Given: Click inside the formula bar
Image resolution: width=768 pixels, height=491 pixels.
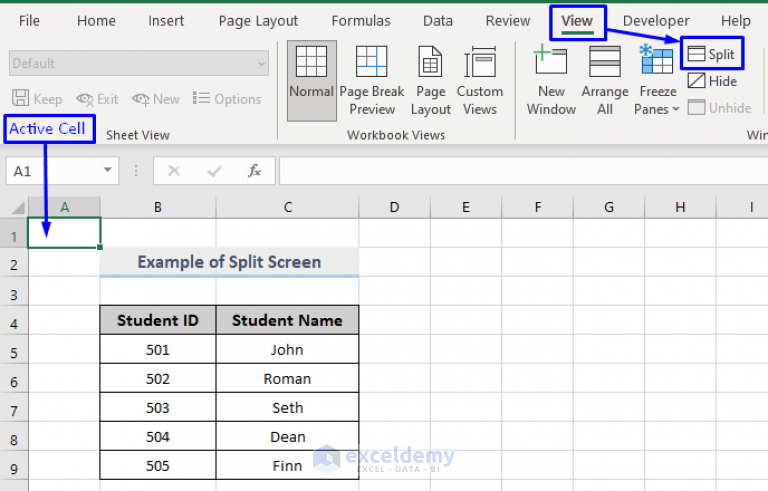Looking at the screenshot, I should tap(523, 171).
